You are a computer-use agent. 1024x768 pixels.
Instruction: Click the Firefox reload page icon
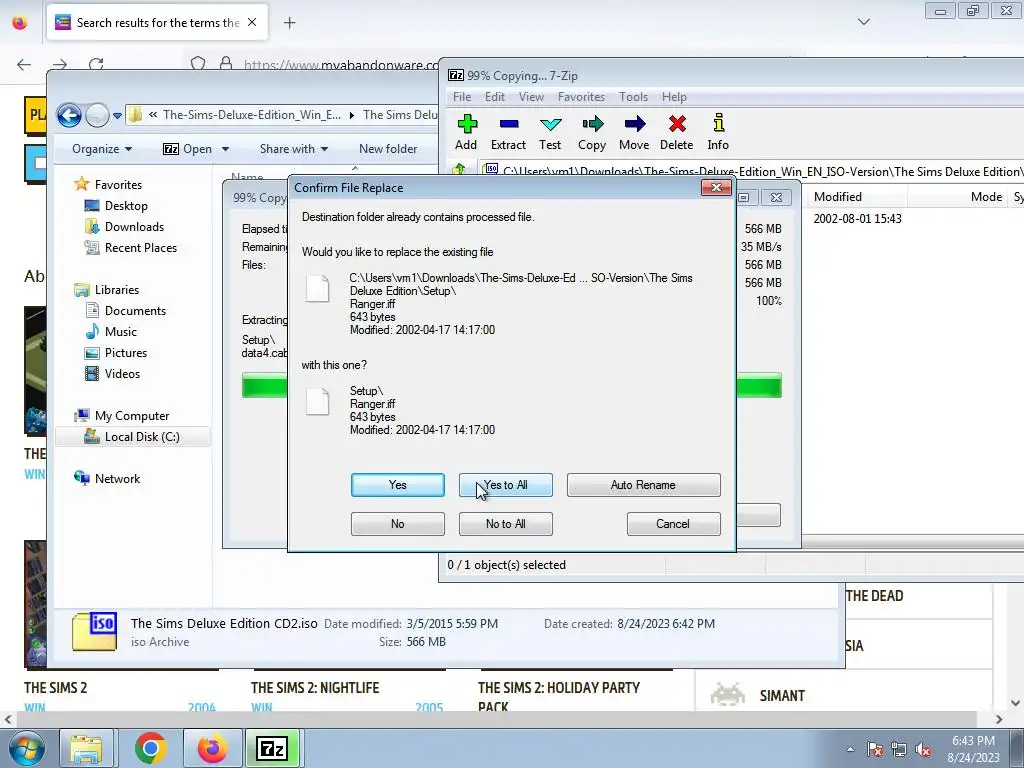point(96,64)
